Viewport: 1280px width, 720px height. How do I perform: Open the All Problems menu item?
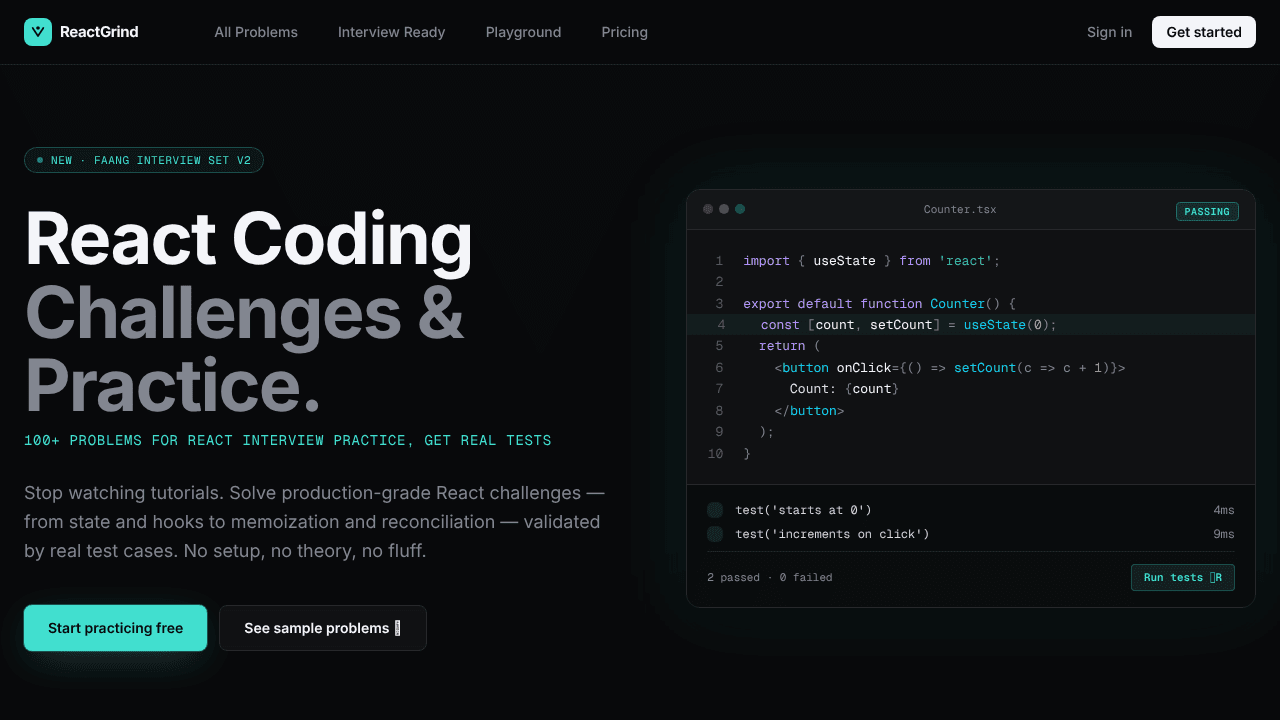[256, 32]
